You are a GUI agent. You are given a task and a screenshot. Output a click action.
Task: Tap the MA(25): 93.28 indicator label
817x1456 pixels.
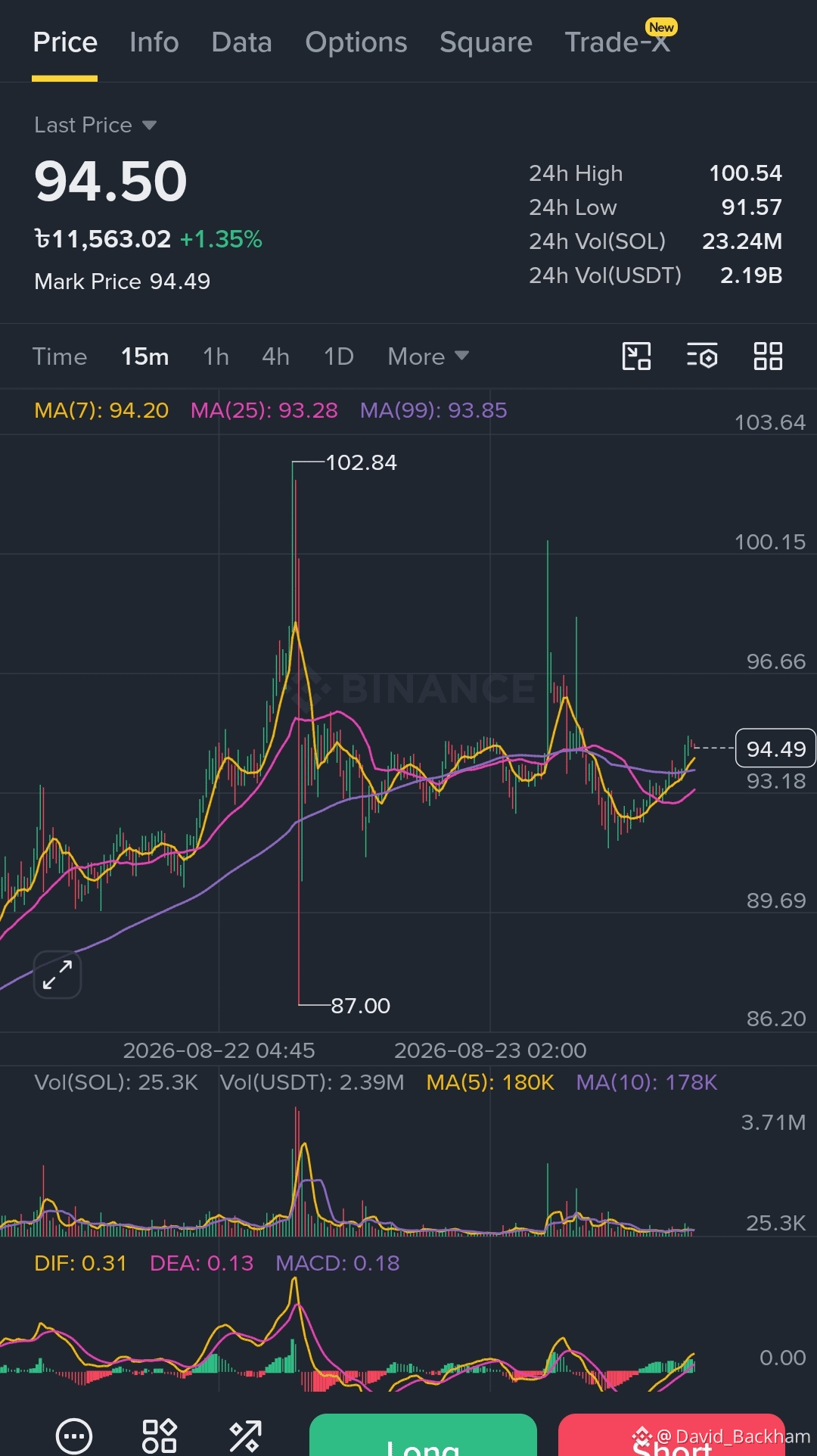[x=264, y=410]
